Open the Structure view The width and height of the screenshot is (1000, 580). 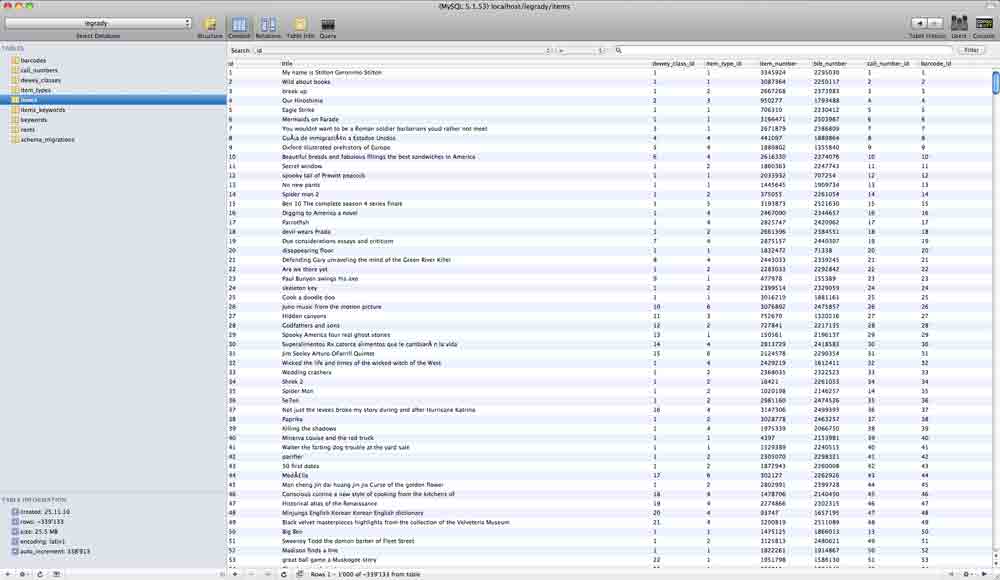(x=210, y=25)
